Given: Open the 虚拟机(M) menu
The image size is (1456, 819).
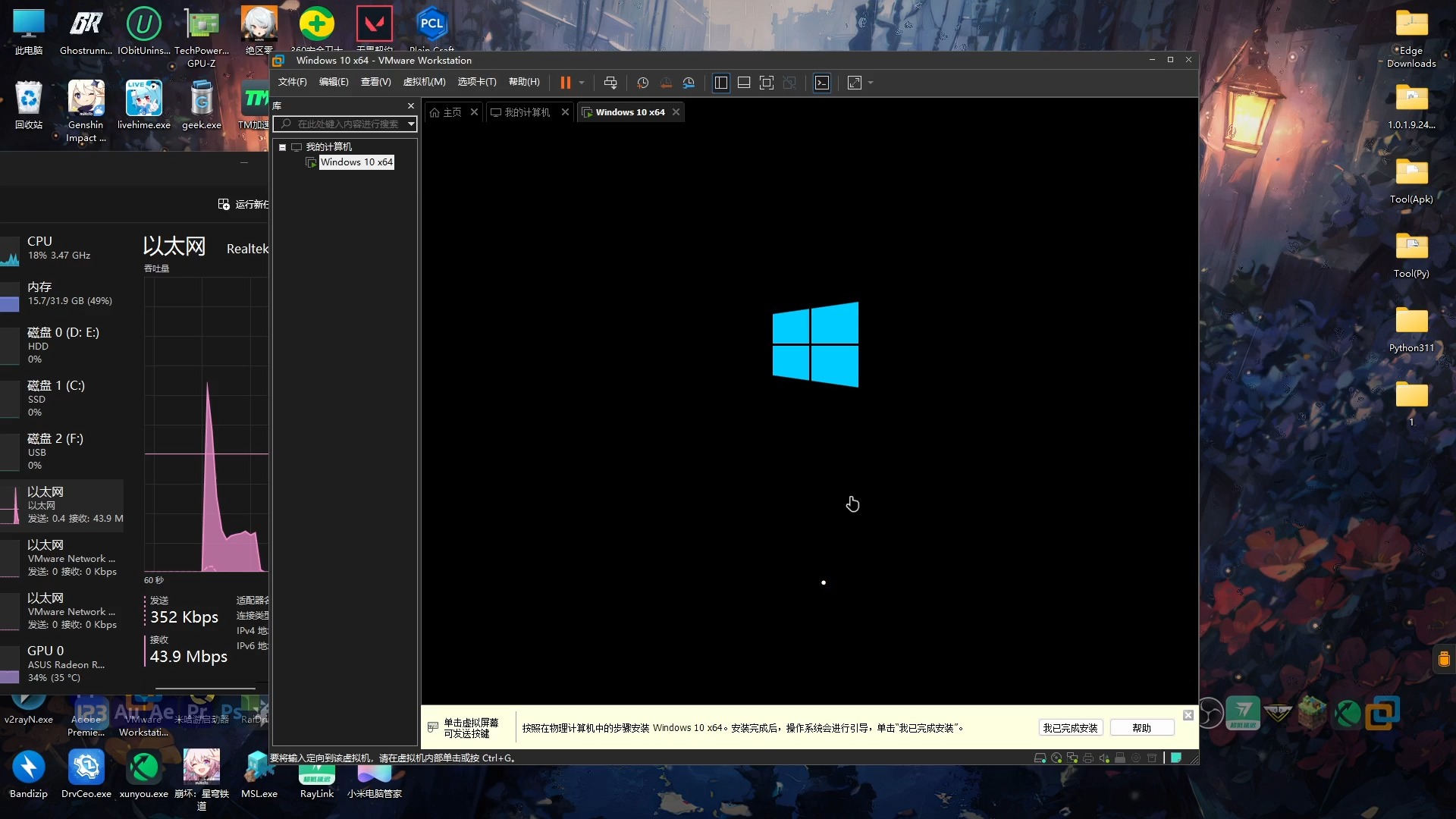Looking at the screenshot, I should 424,82.
